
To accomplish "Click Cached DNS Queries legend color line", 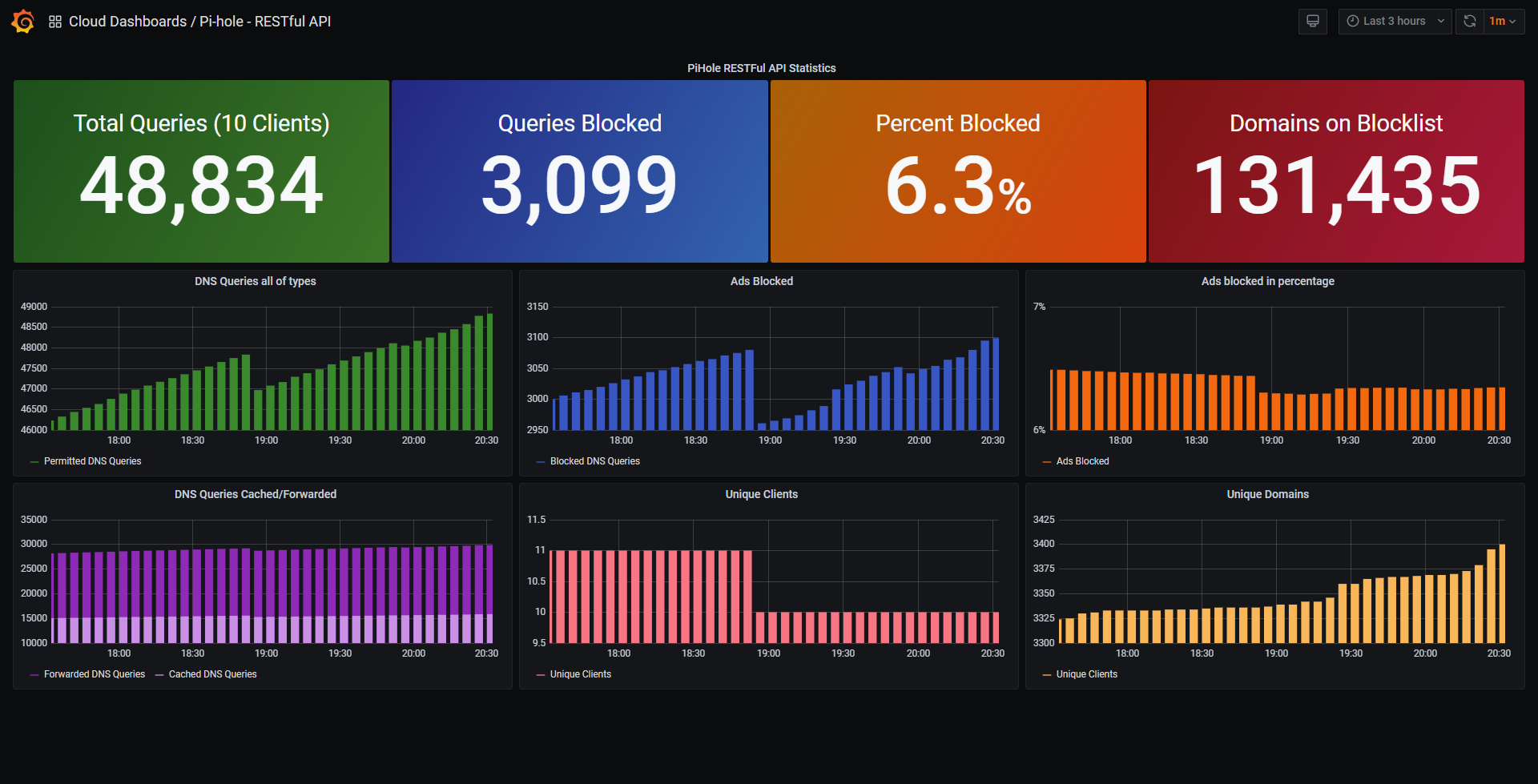I will pyautogui.click(x=159, y=675).
